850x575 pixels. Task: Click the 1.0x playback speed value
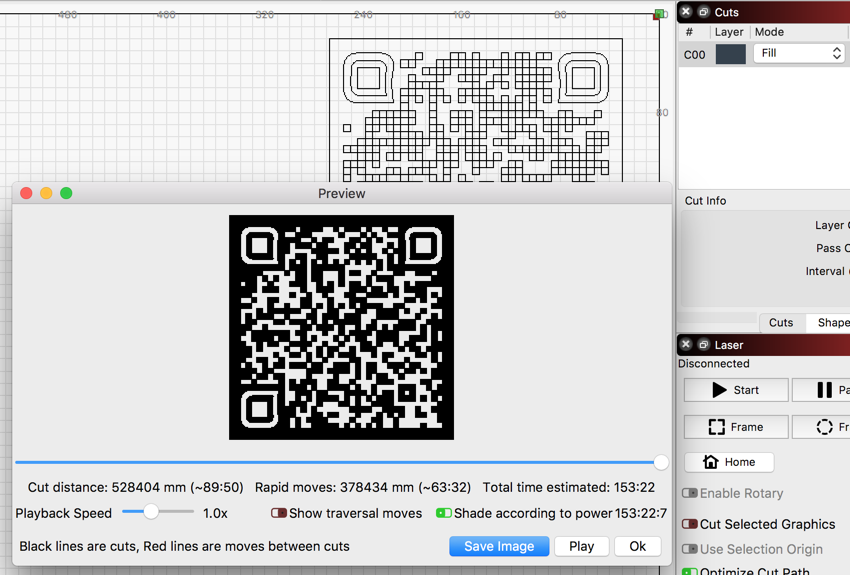click(x=215, y=513)
